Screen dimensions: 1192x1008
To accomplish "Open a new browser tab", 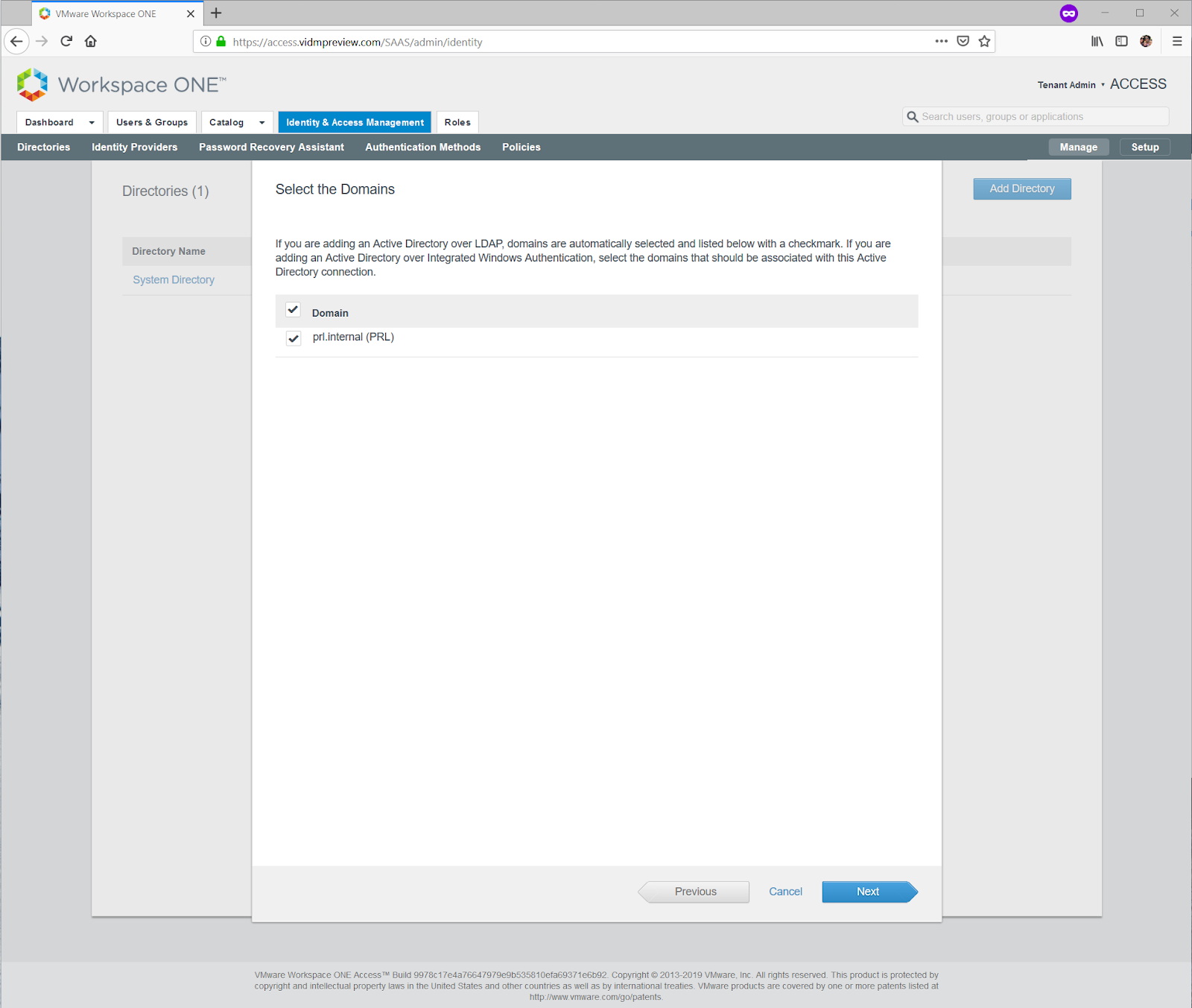I will [216, 13].
